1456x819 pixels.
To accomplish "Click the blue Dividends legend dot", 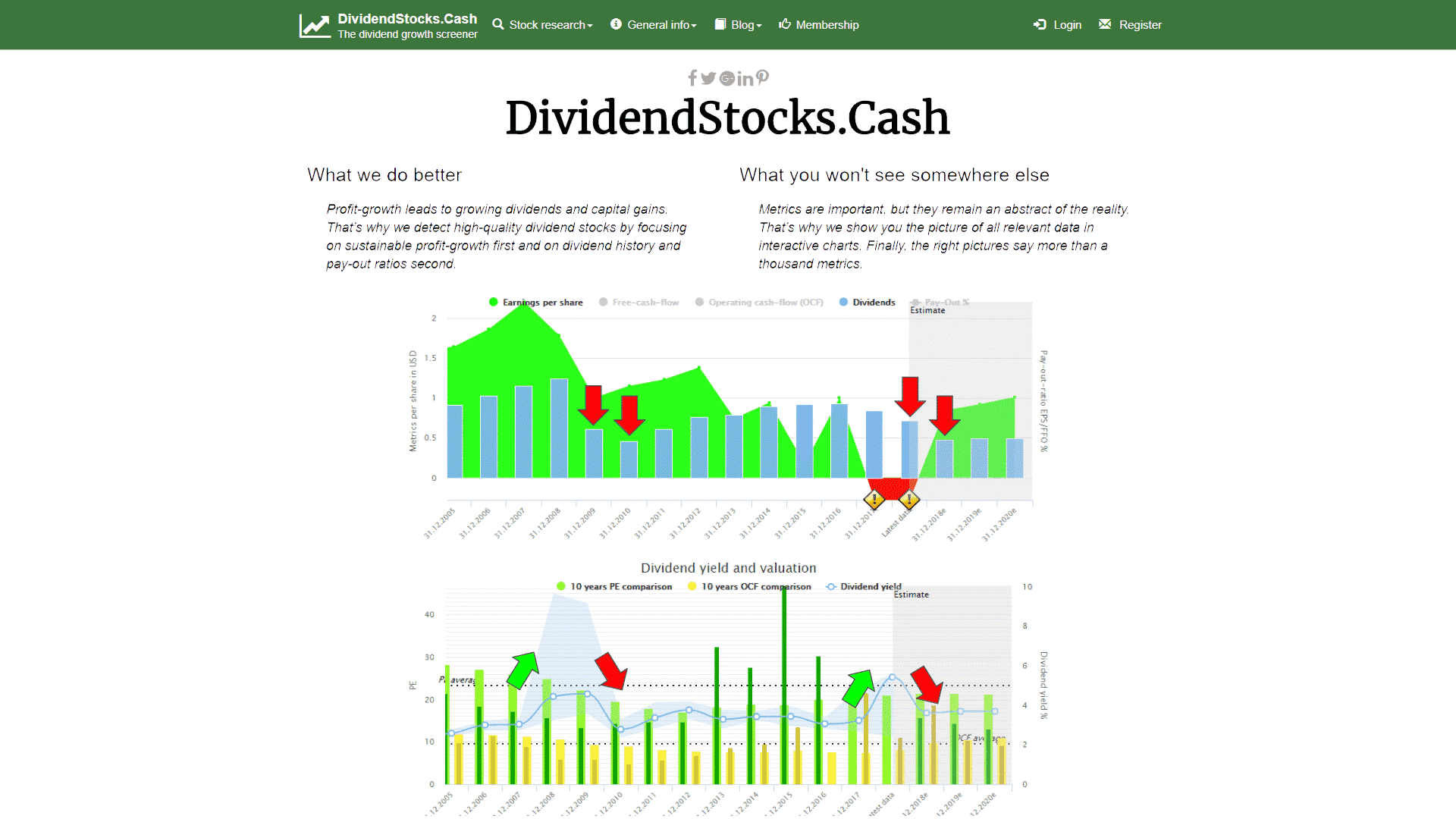I will (843, 302).
